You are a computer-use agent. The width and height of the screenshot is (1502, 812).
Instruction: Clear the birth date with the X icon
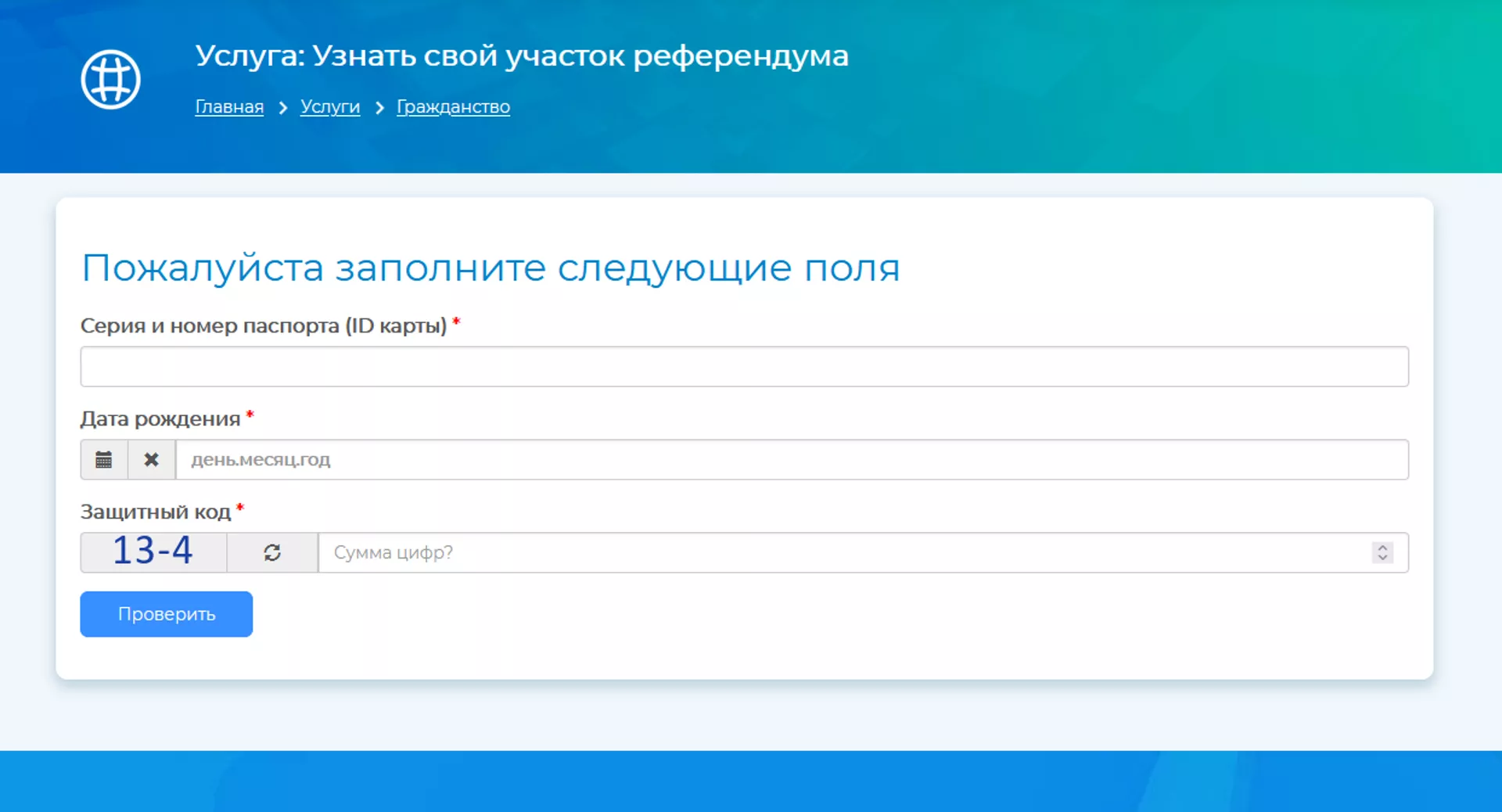pyautogui.click(x=152, y=459)
